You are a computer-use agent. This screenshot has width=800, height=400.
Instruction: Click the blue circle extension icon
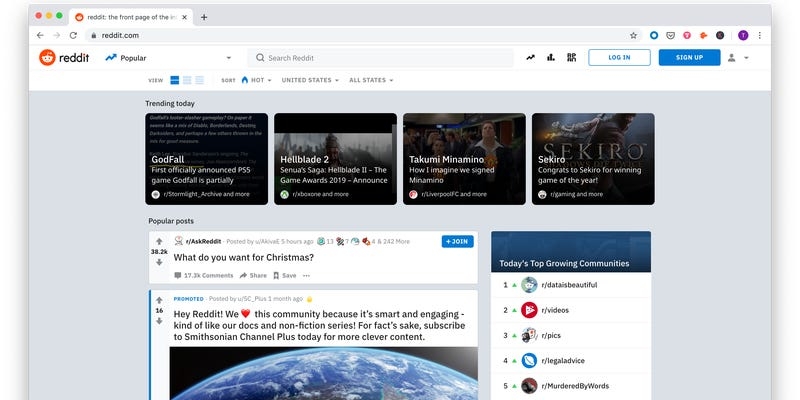[654, 35]
